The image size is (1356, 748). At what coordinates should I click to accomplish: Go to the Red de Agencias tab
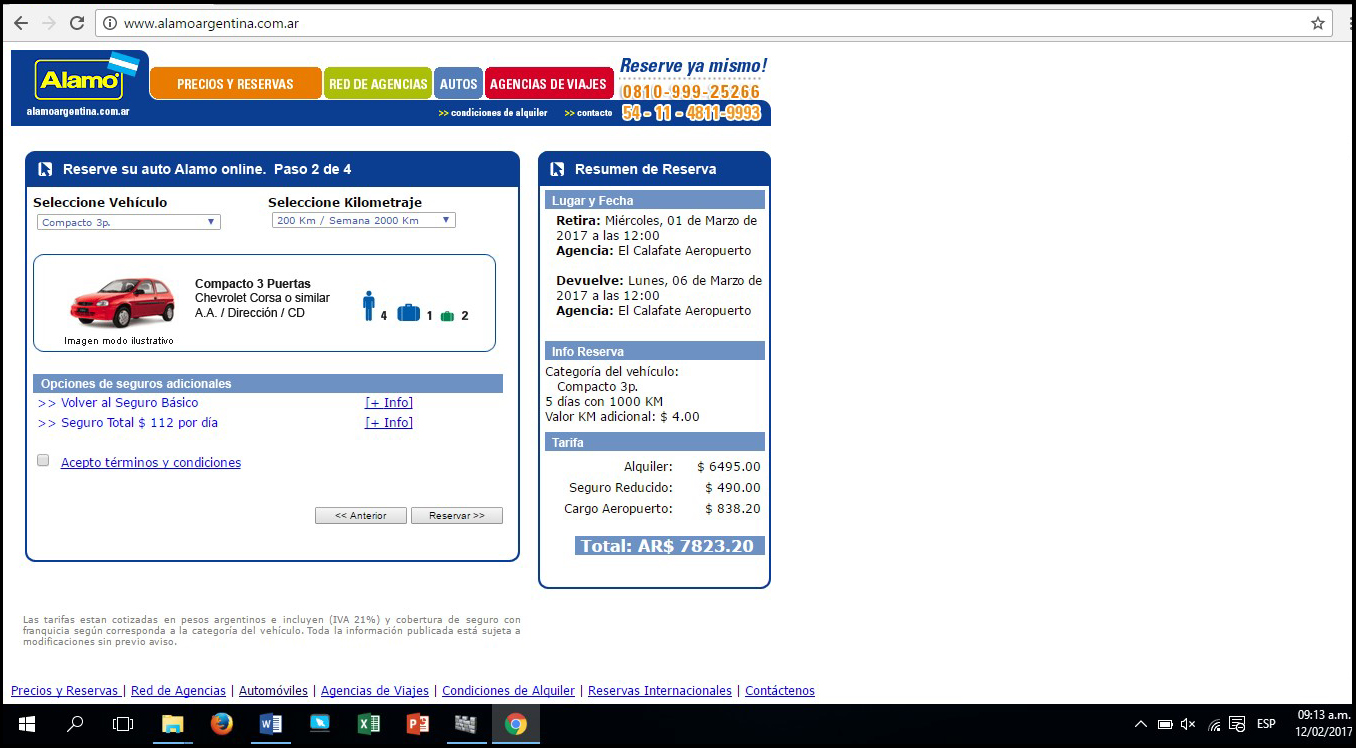point(378,84)
